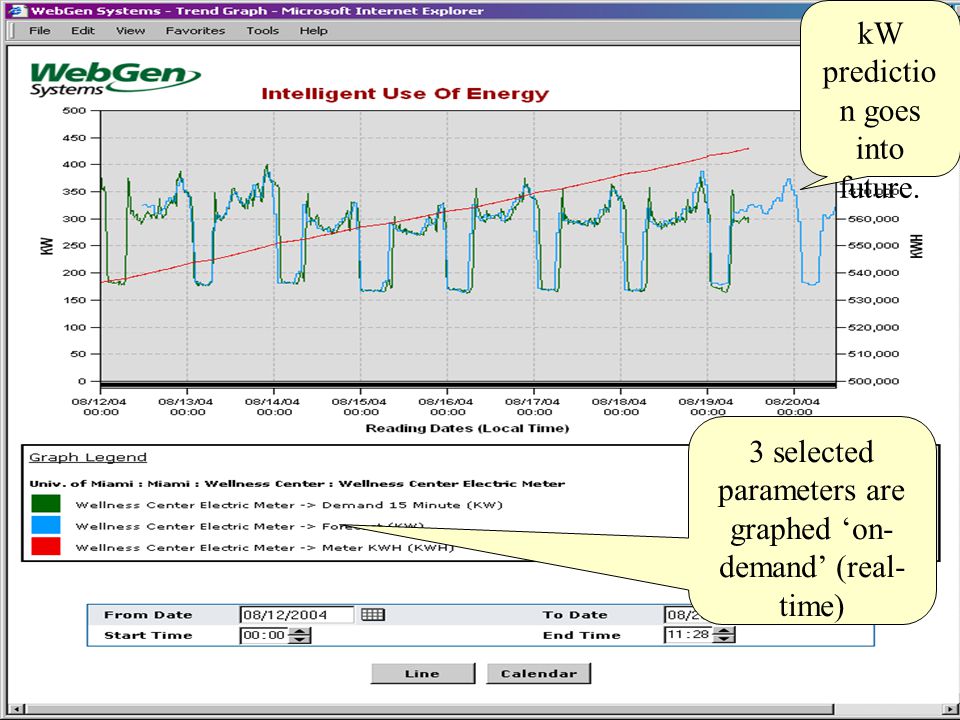The image size is (960, 720).
Task: Click the From Date input field
Action: coord(297,615)
